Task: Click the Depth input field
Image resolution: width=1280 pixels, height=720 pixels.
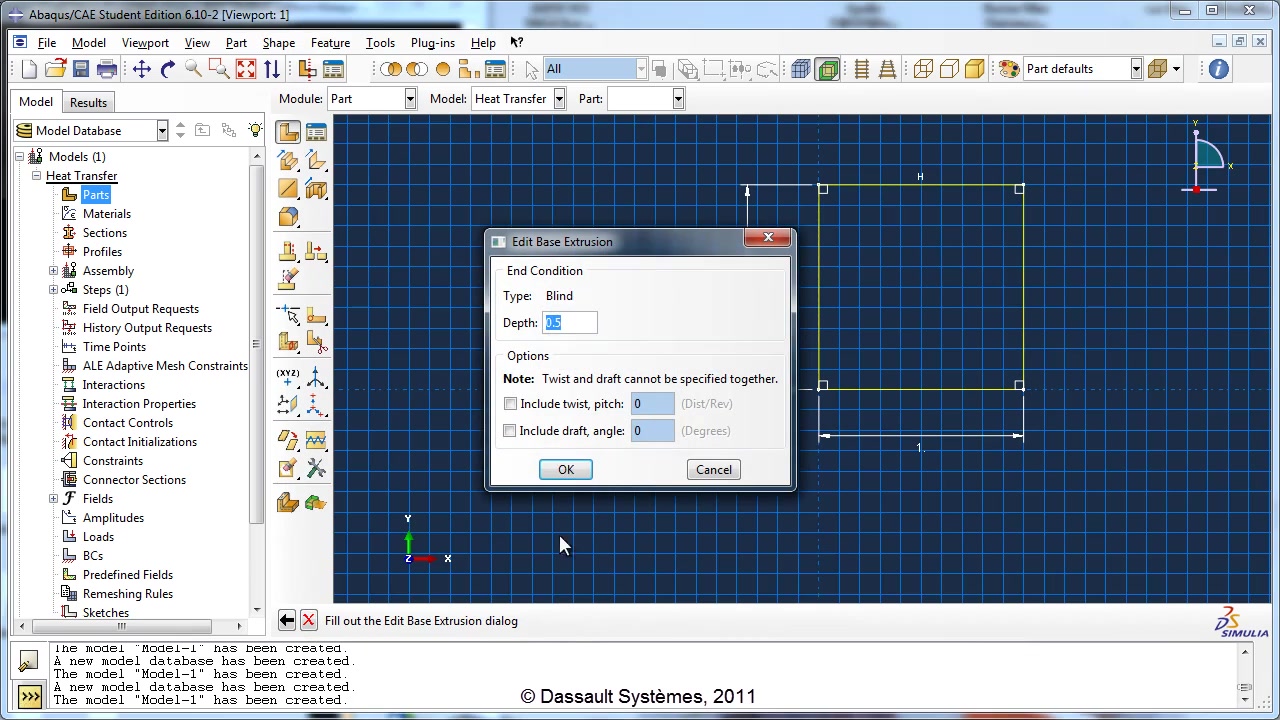Action: pyautogui.click(x=570, y=322)
